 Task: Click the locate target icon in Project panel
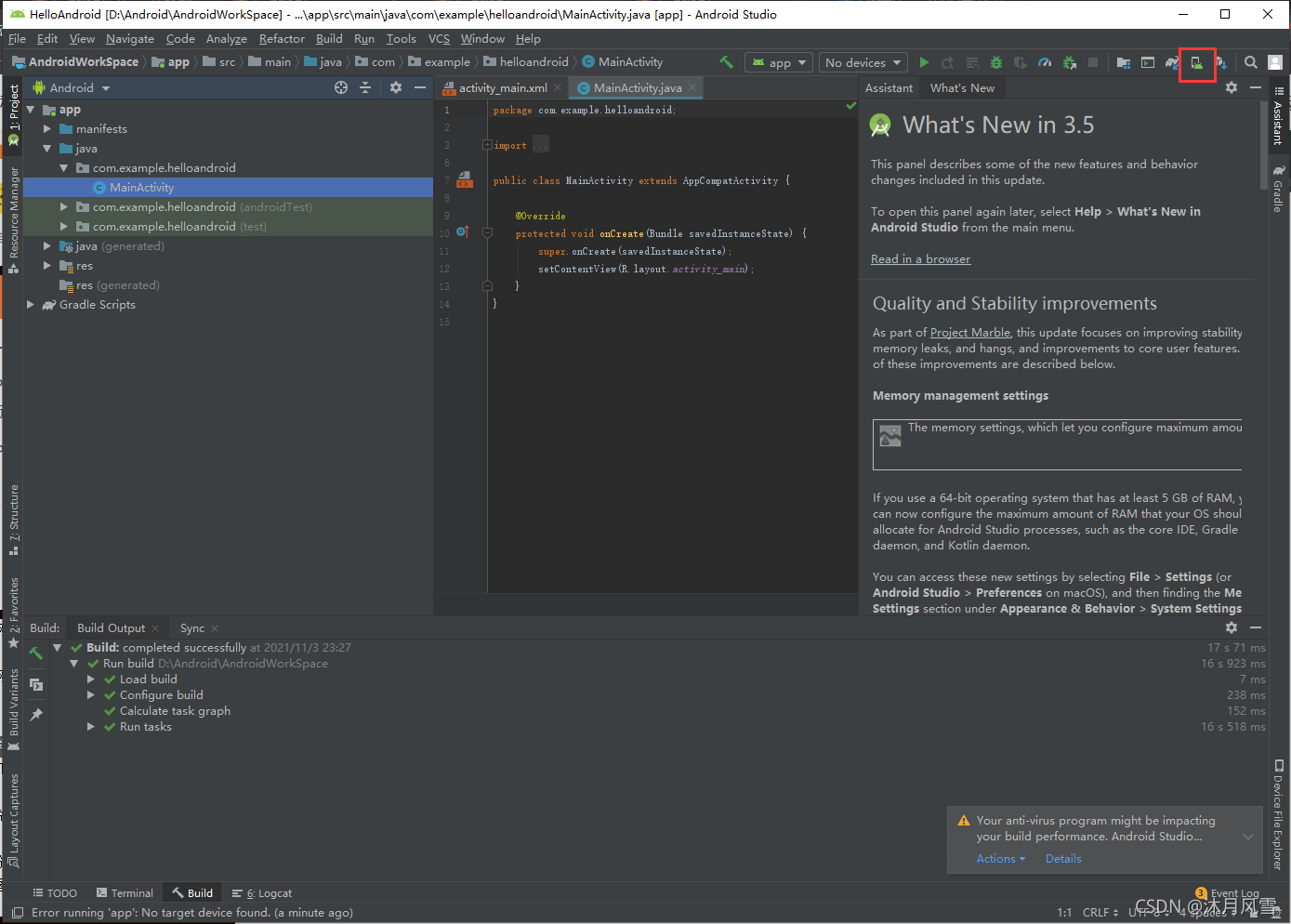[x=341, y=87]
